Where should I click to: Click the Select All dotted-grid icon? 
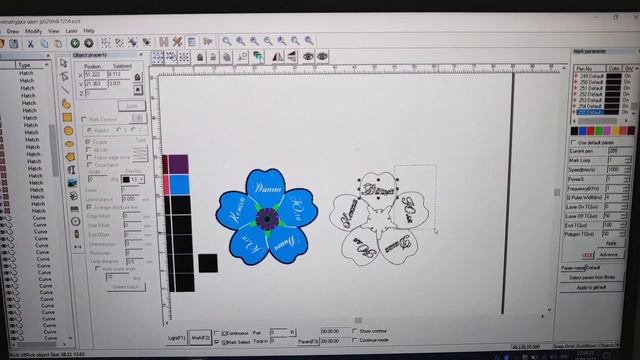click(158, 58)
